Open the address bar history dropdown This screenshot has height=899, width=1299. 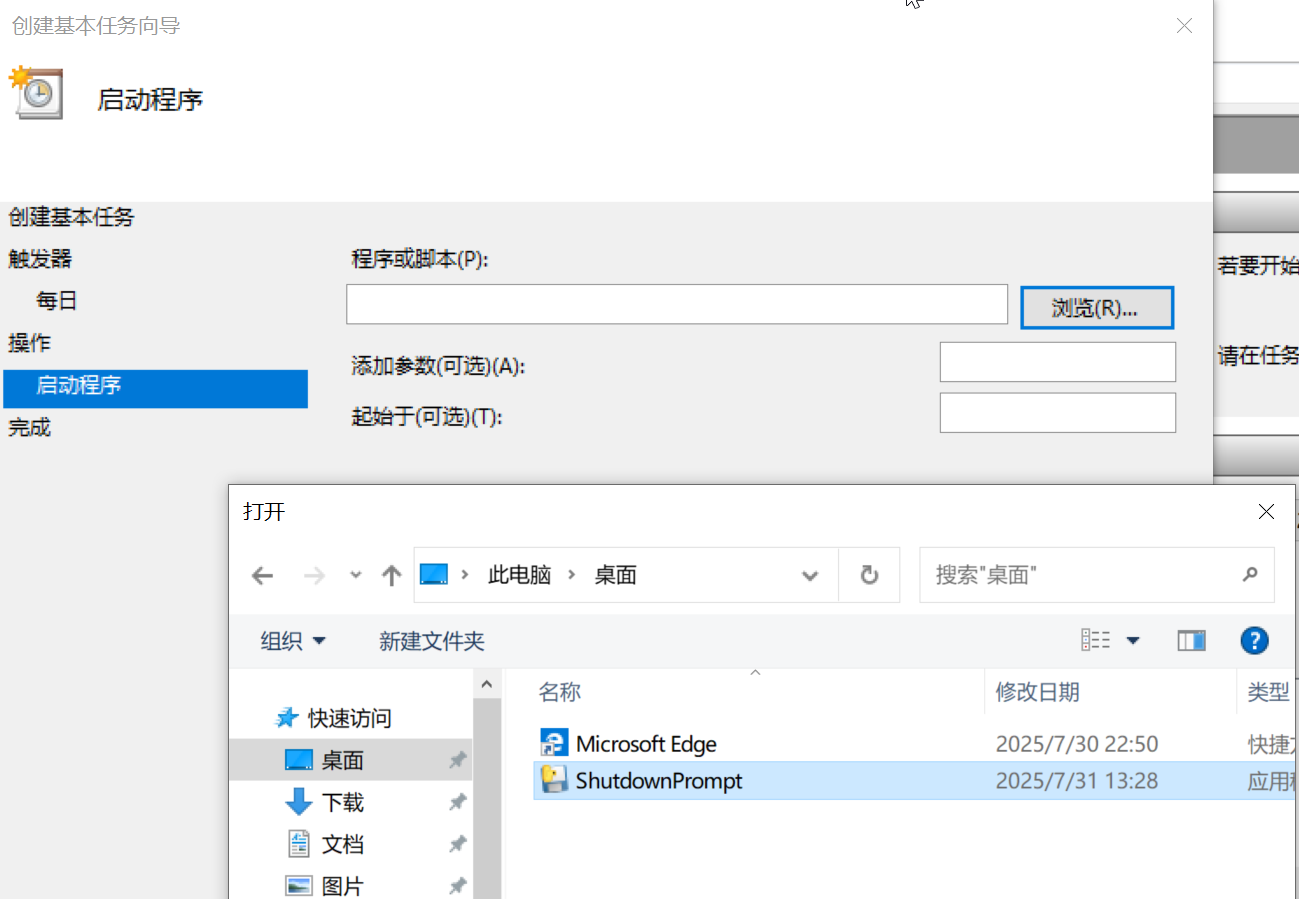pos(810,575)
